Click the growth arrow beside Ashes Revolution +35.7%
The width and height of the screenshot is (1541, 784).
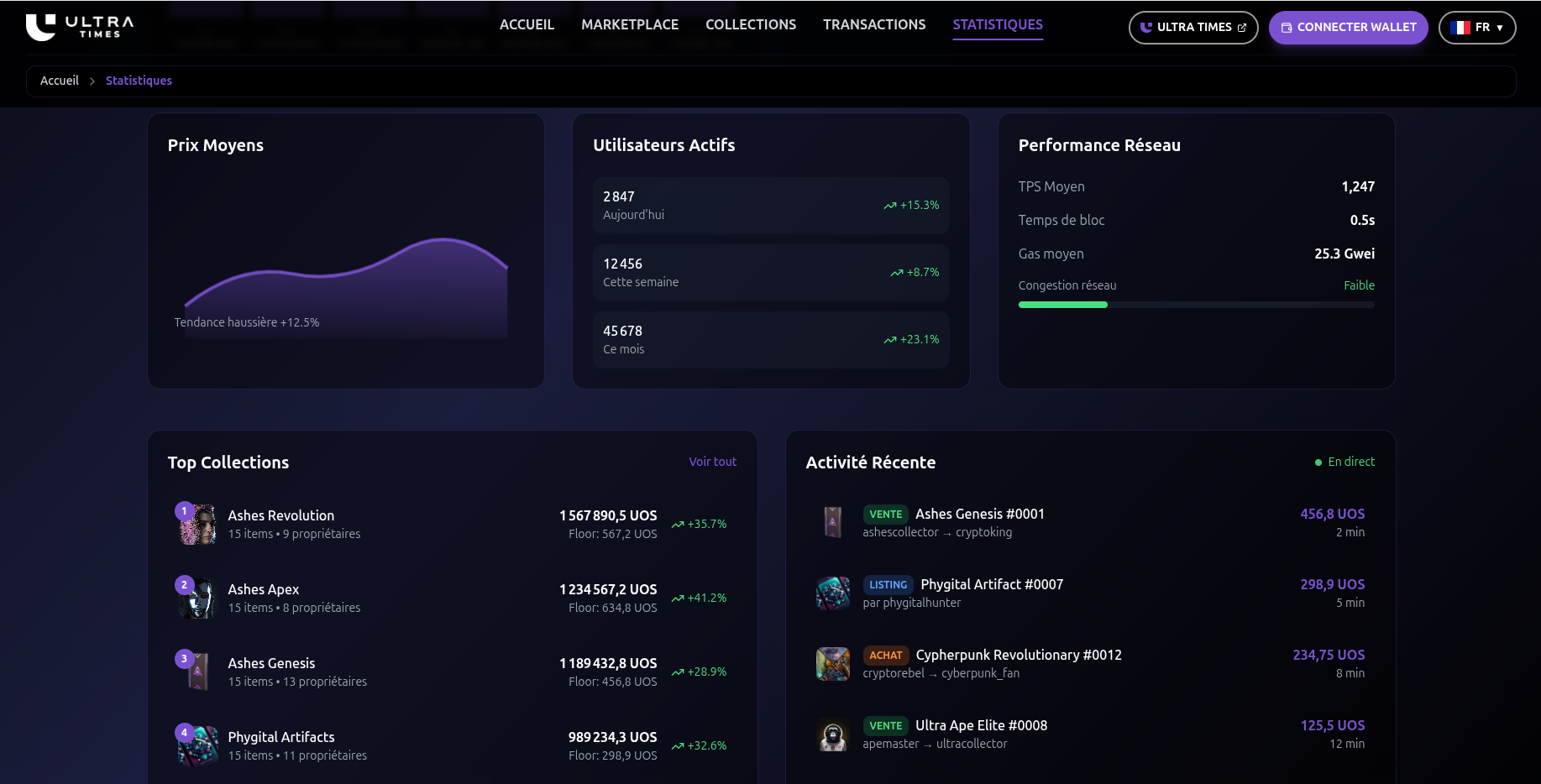679,523
